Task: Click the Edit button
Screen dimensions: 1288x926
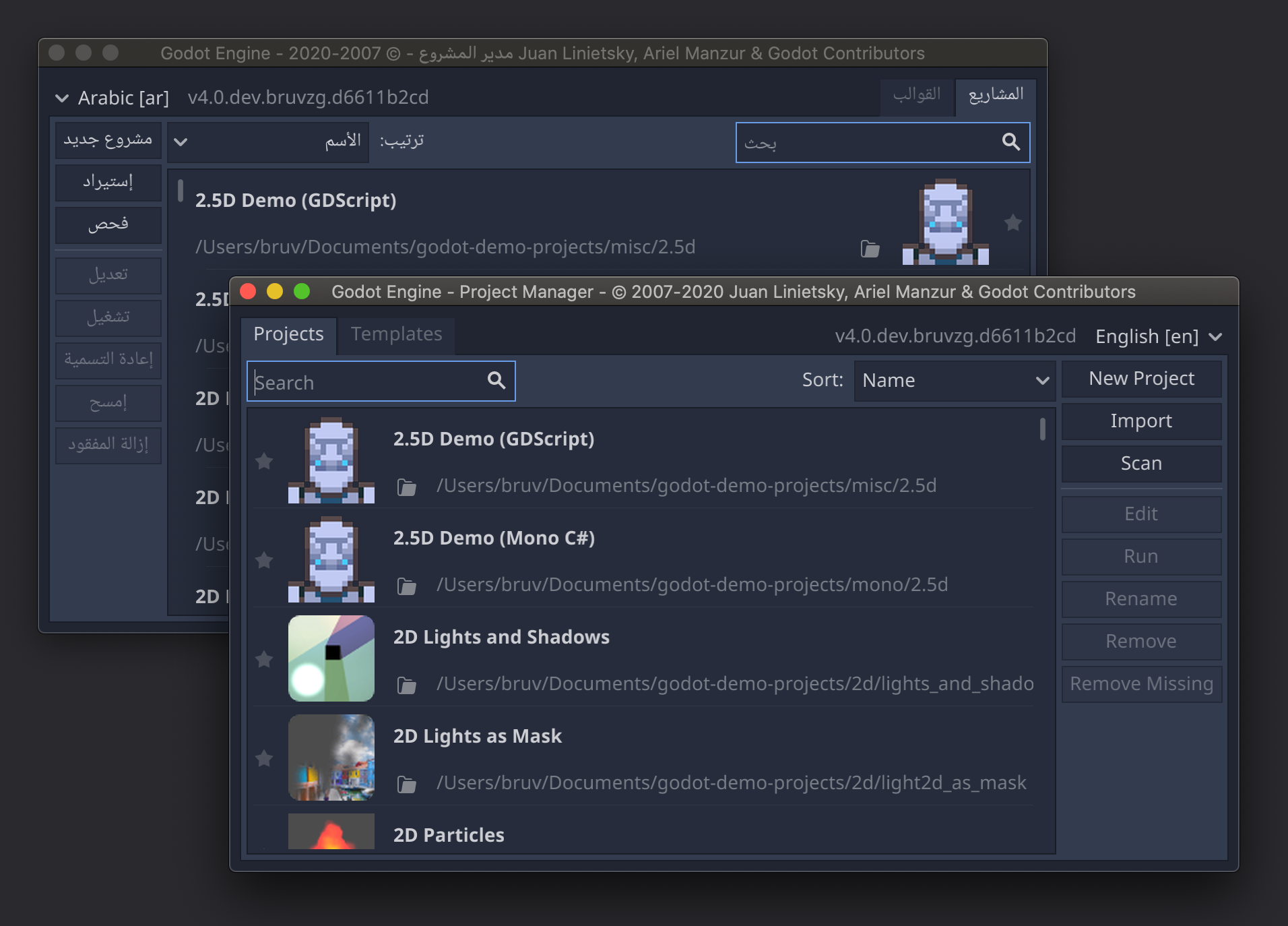Action: 1141,514
